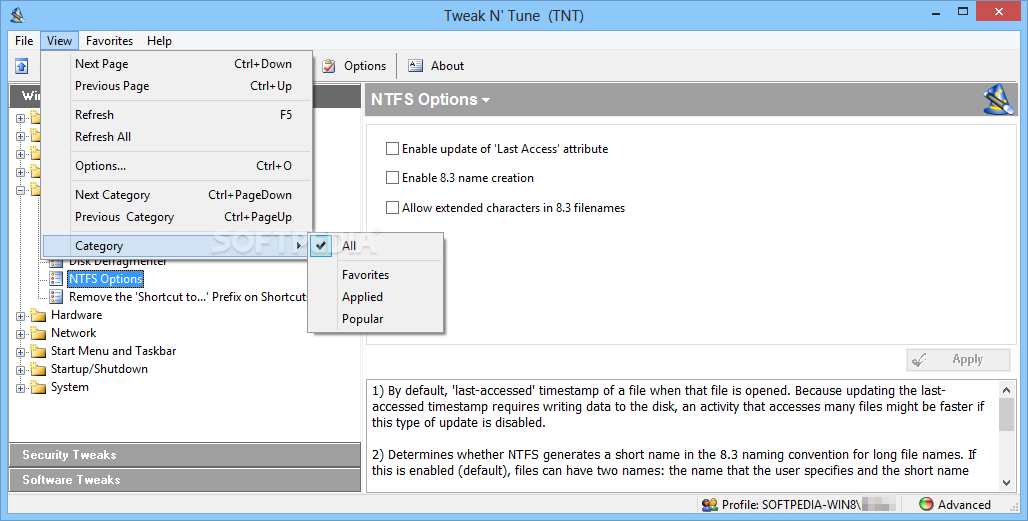The height and width of the screenshot is (521, 1028).
Task: Open the Security Tweaks panel
Action: click(x=185, y=455)
